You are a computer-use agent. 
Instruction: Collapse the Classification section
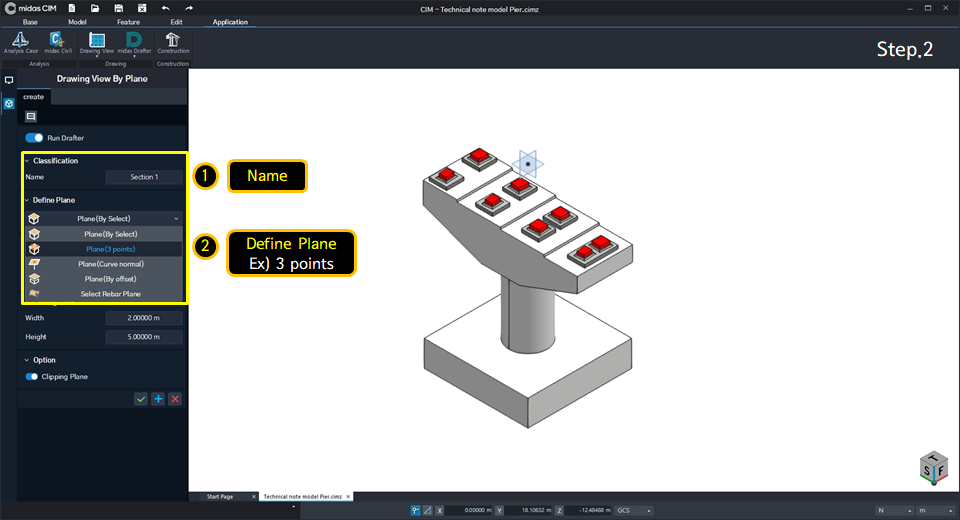(x=26, y=160)
